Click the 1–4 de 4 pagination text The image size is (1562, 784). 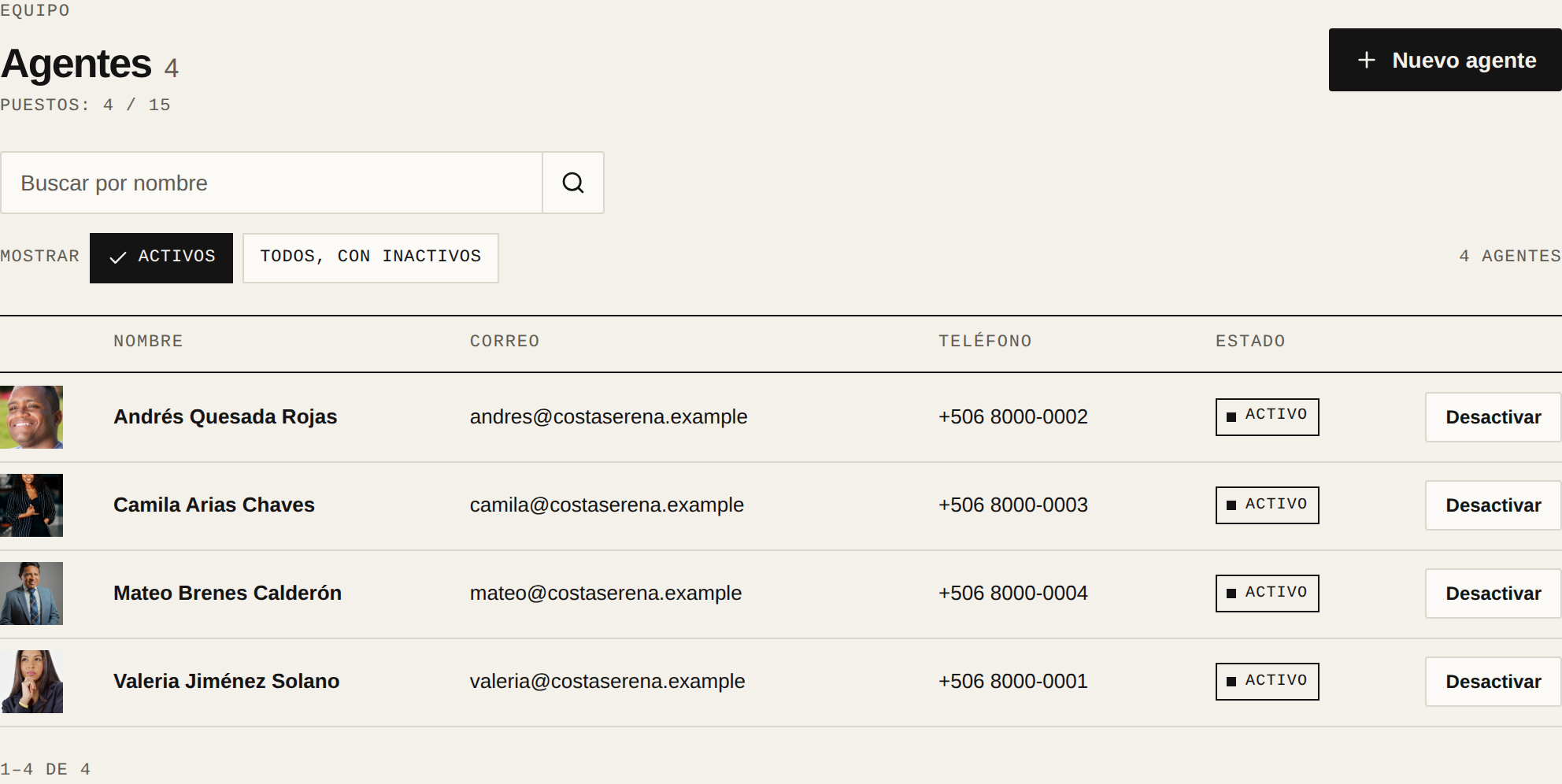(x=46, y=769)
